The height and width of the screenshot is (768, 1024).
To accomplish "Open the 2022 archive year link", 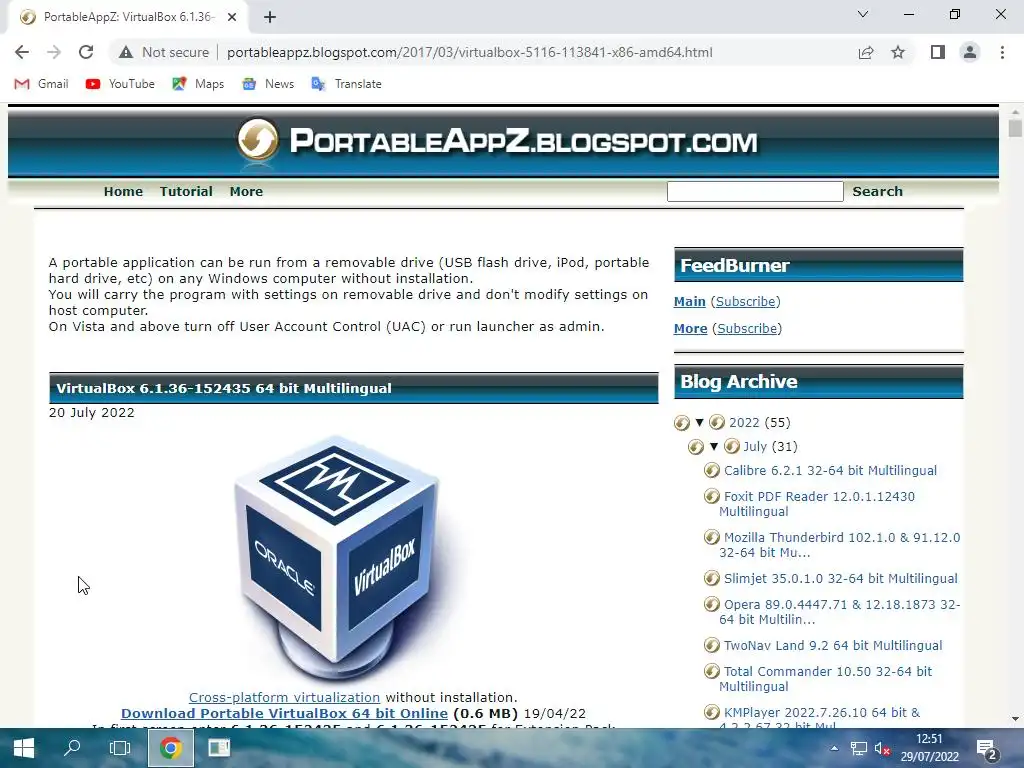I will click(744, 423).
